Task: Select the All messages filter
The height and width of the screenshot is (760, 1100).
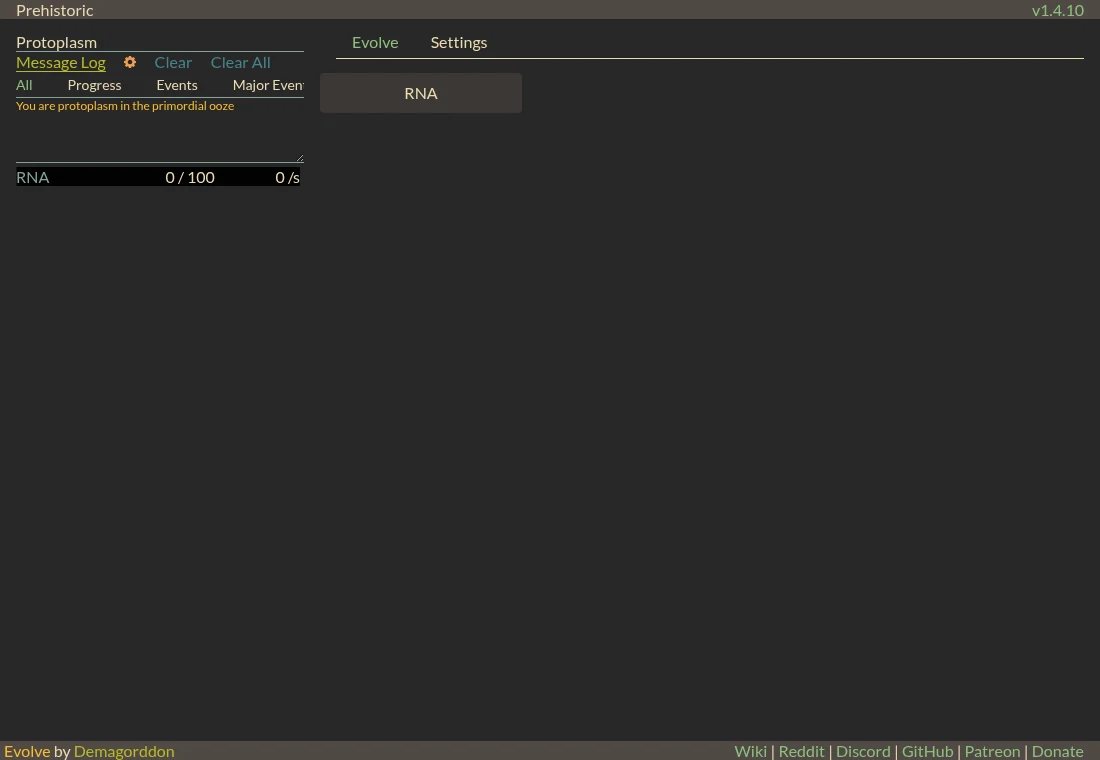Action: 24,85
